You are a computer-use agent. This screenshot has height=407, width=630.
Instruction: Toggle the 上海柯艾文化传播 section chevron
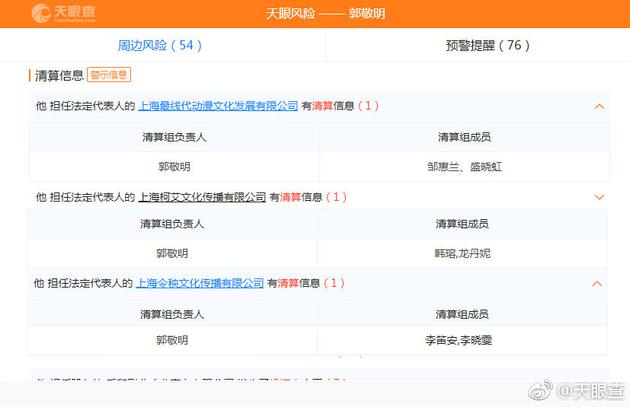tap(599, 197)
